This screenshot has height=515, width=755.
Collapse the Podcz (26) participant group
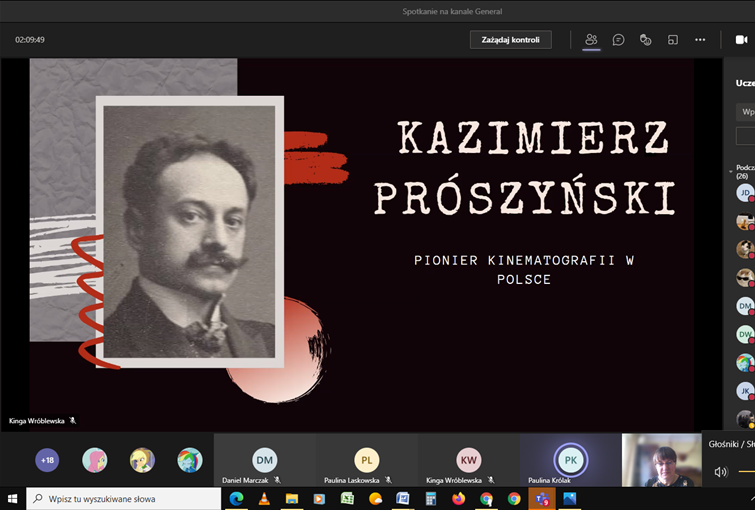coord(730,171)
